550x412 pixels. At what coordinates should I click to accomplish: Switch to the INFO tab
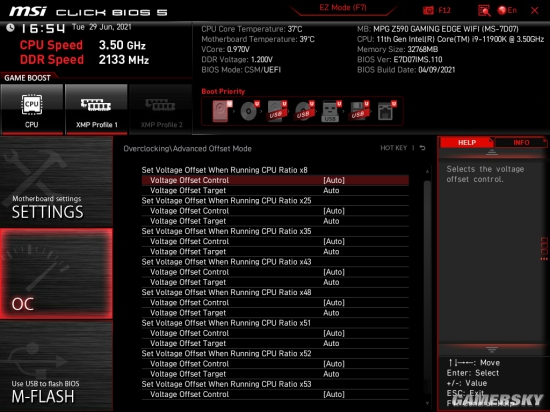(521, 143)
